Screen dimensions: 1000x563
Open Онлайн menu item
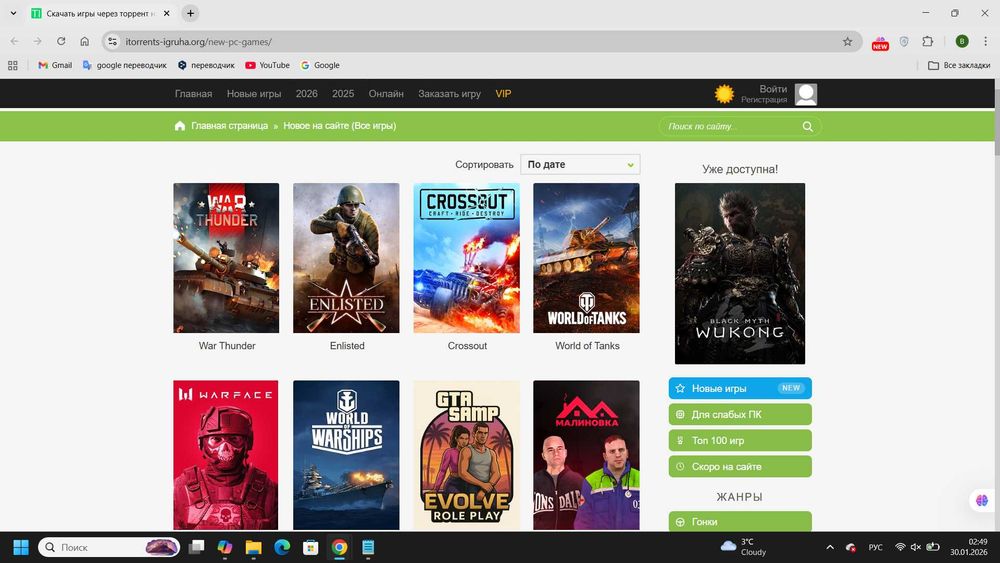click(x=386, y=94)
